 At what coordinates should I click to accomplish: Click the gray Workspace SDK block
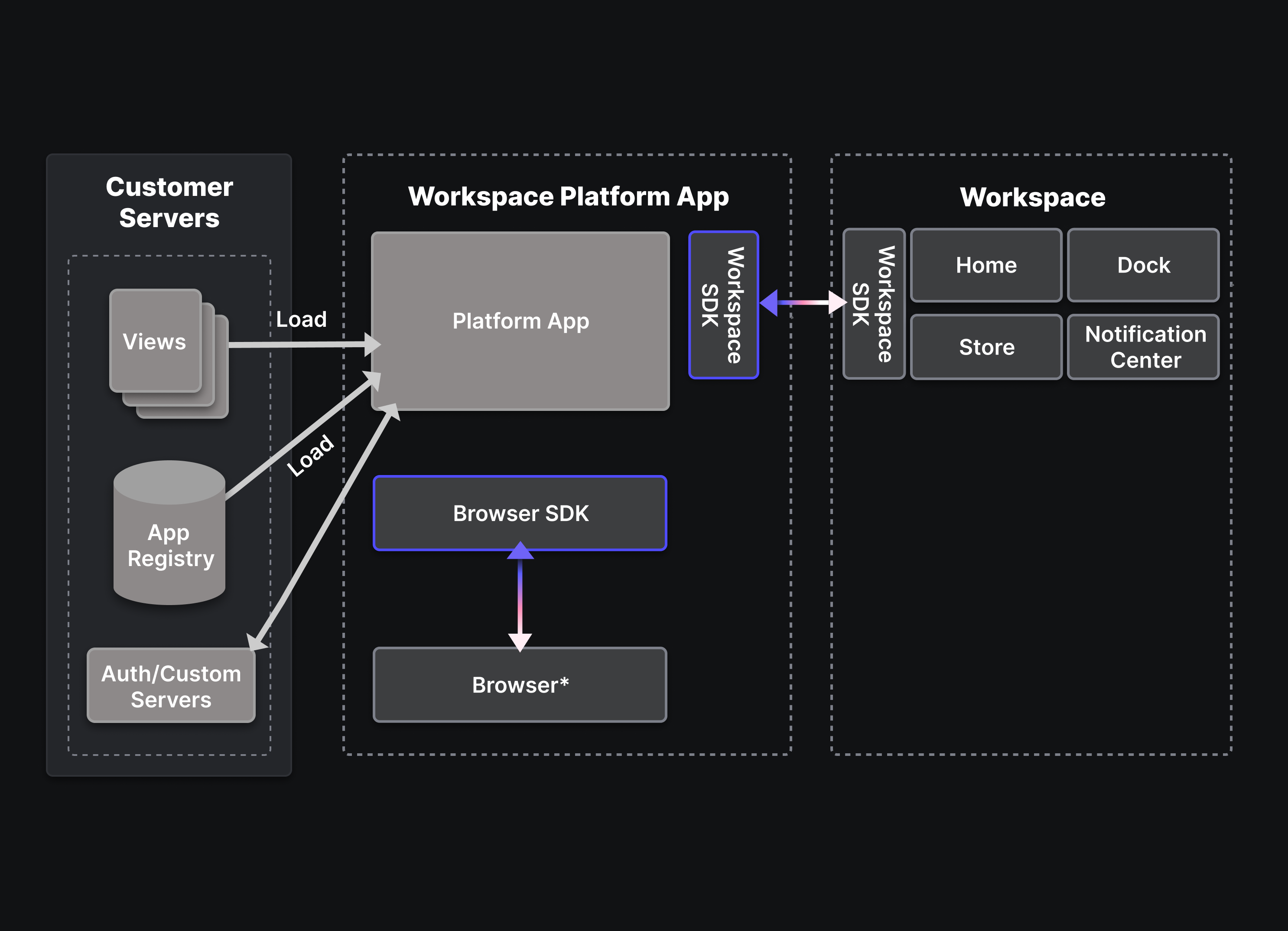click(873, 304)
